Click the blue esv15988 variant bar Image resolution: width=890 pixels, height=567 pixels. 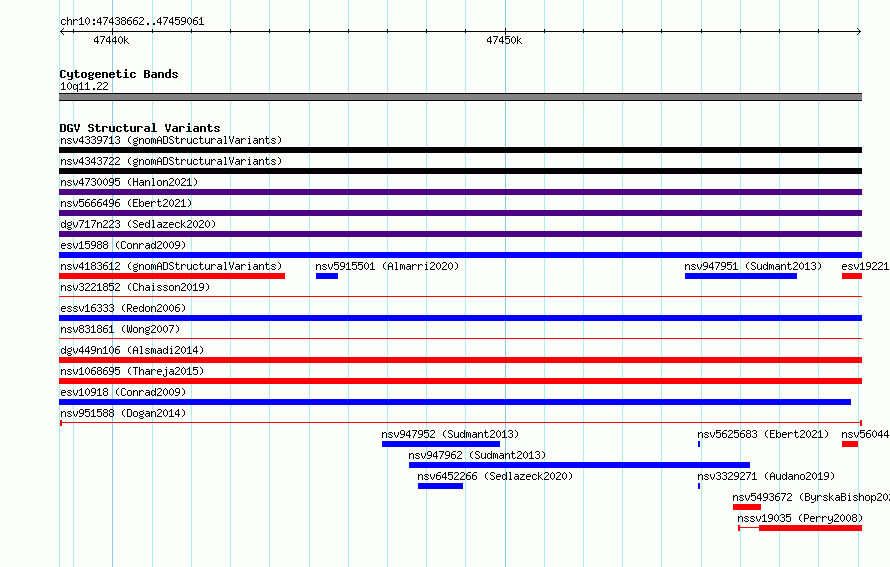(x=460, y=255)
